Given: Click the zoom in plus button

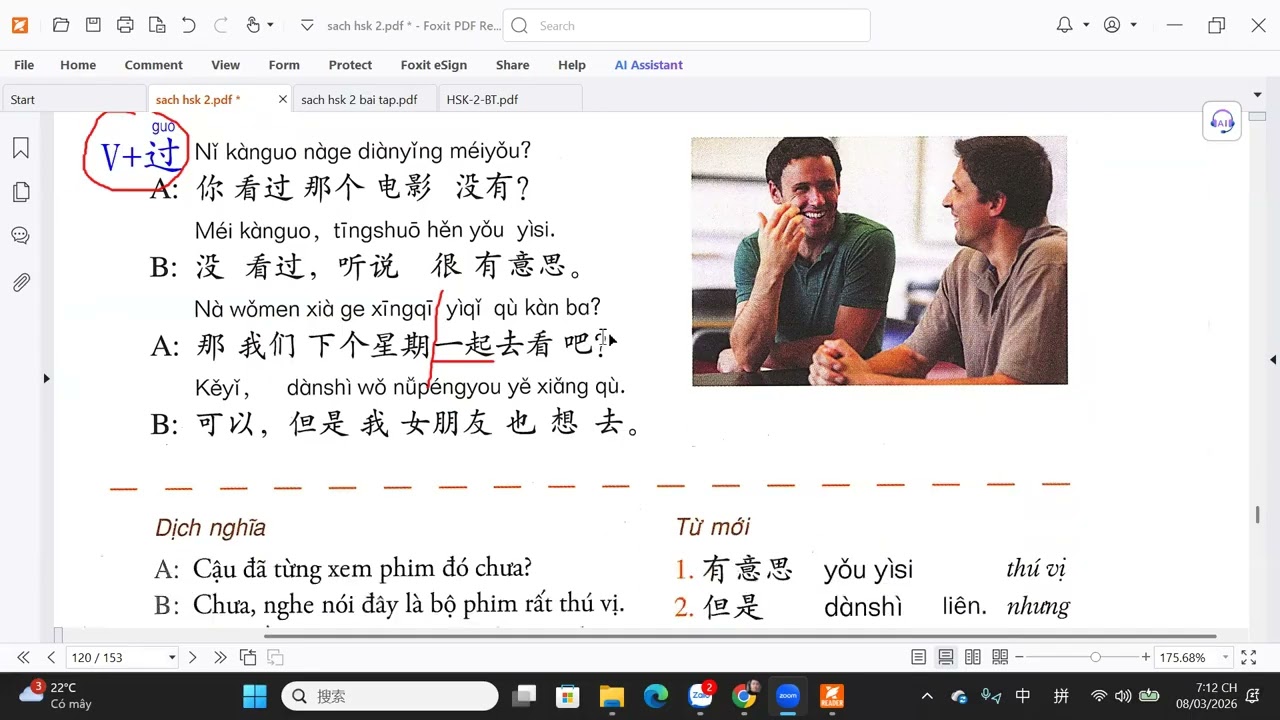Looking at the screenshot, I should point(1146,657).
